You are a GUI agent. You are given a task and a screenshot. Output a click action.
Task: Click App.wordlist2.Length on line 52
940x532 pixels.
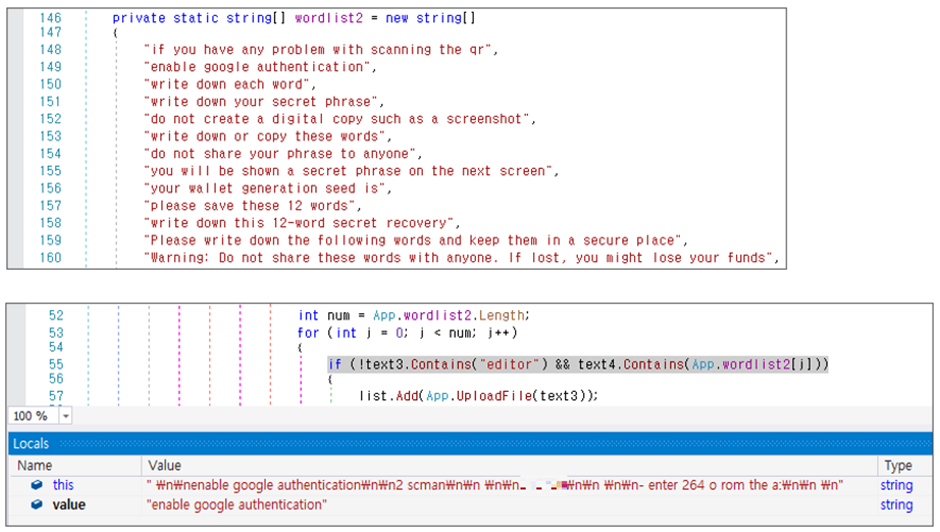coord(451,315)
